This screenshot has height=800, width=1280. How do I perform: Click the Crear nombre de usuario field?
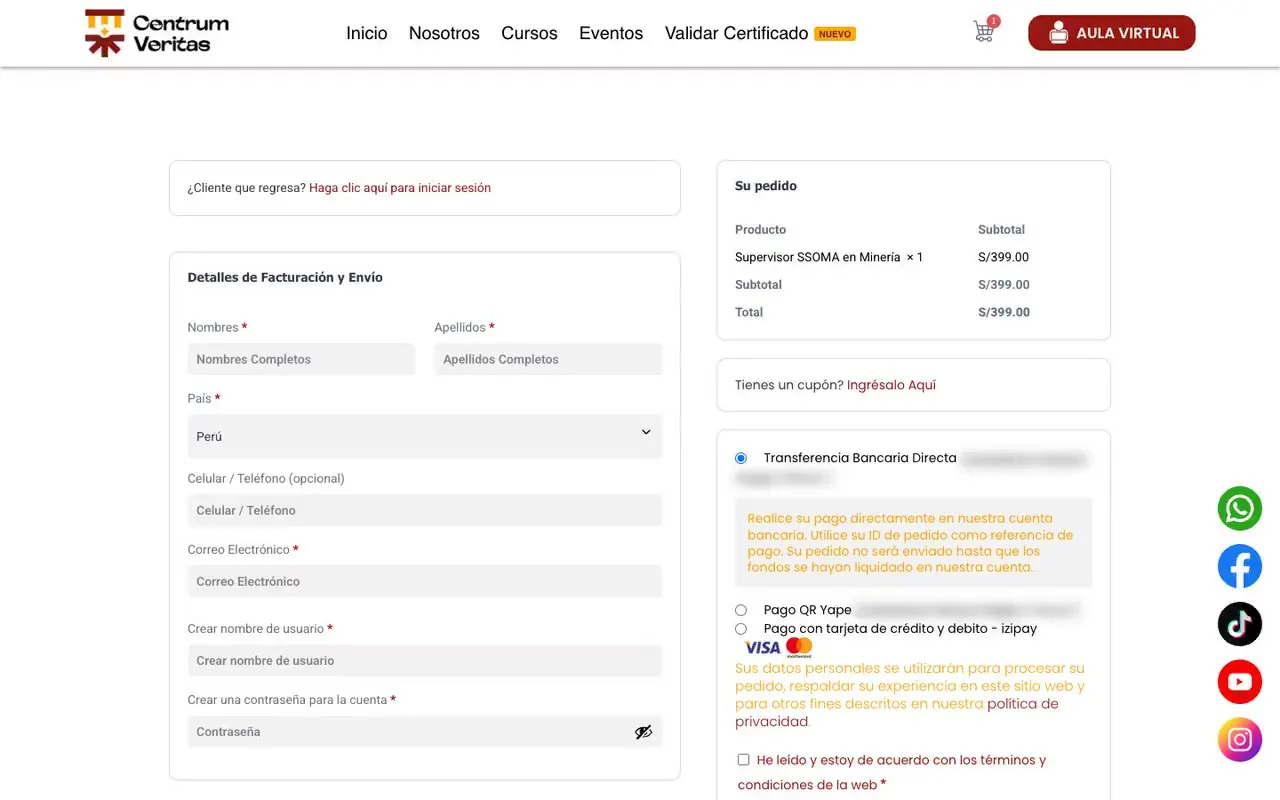[x=425, y=660]
